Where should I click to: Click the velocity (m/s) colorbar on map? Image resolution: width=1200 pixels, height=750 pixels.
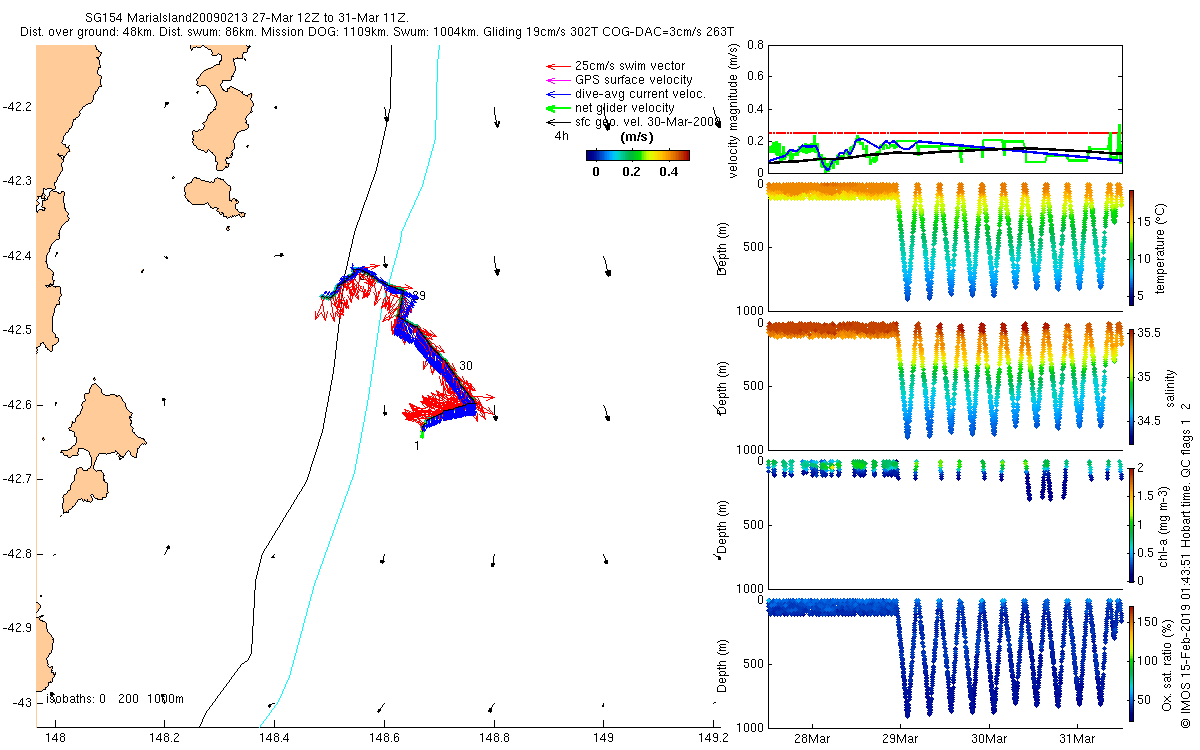[x=637, y=155]
